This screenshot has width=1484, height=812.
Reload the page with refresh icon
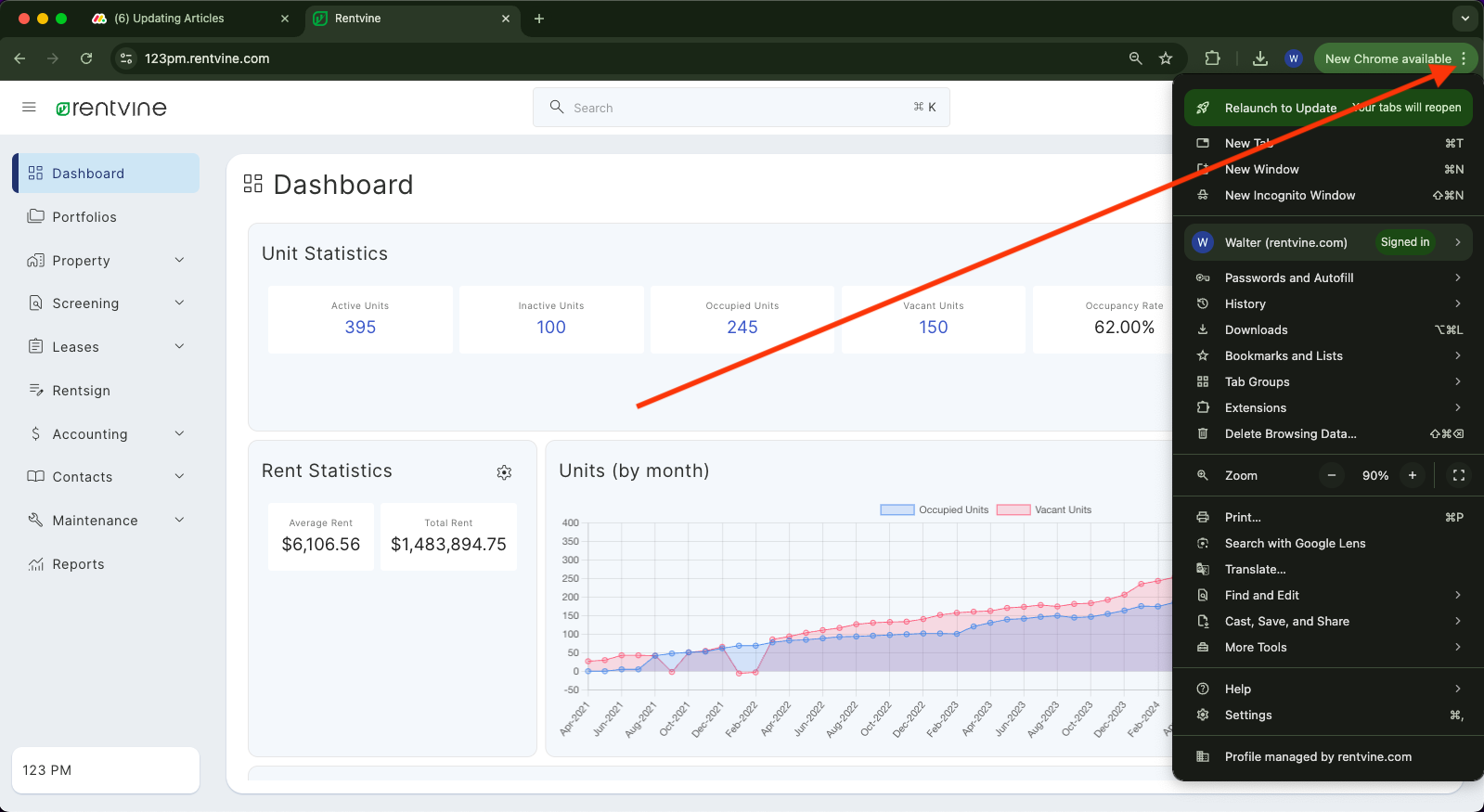pyautogui.click(x=86, y=58)
